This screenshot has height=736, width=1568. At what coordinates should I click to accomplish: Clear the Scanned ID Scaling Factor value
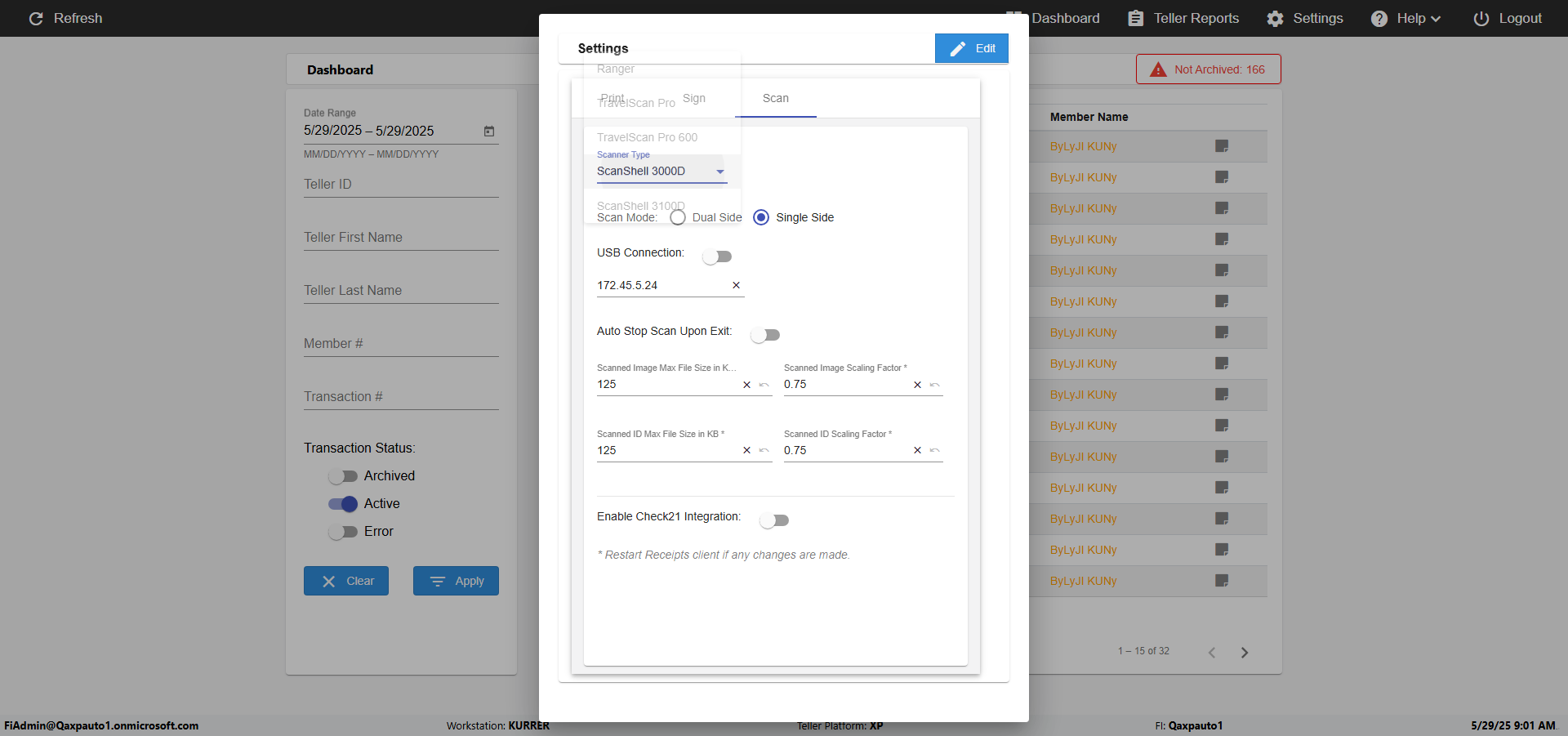tap(917, 450)
